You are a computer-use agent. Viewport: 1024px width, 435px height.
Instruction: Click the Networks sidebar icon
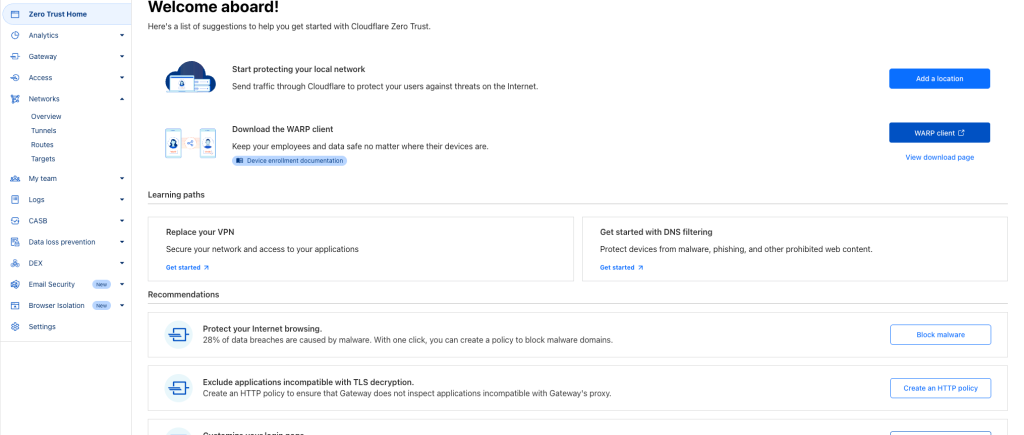coord(15,99)
